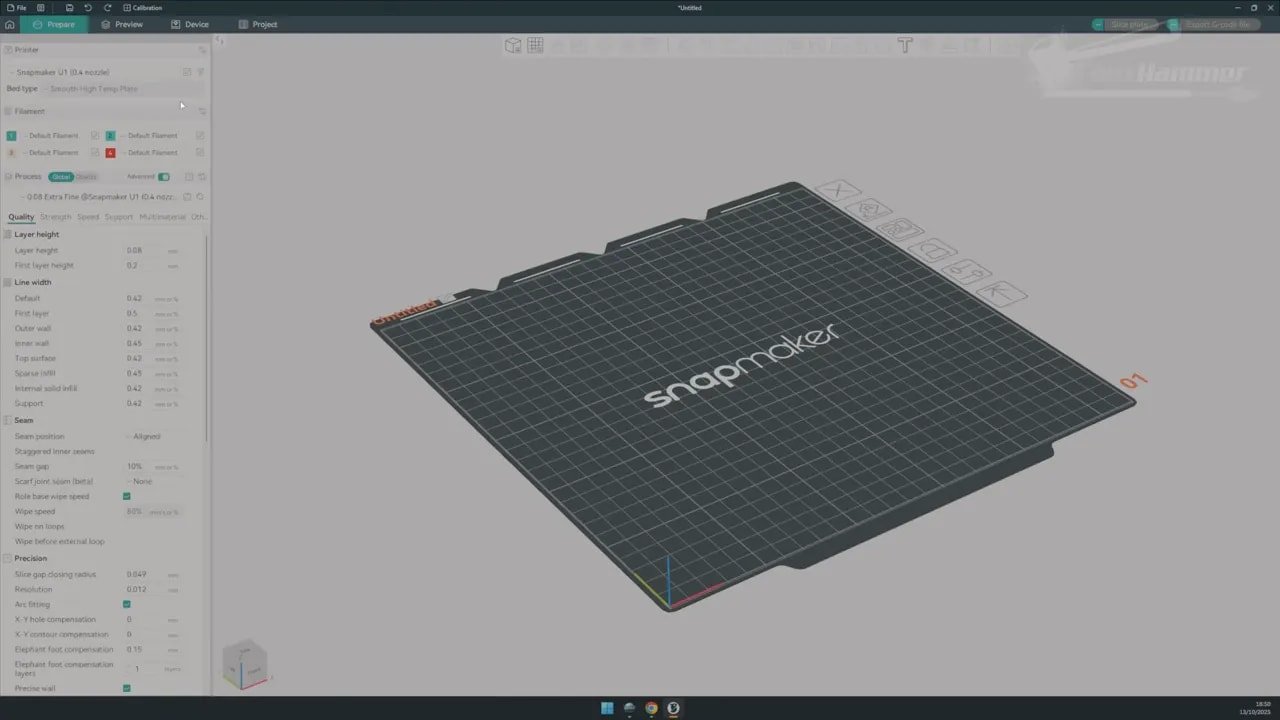
Task: Click filament 2 color swatch
Action: [110, 136]
